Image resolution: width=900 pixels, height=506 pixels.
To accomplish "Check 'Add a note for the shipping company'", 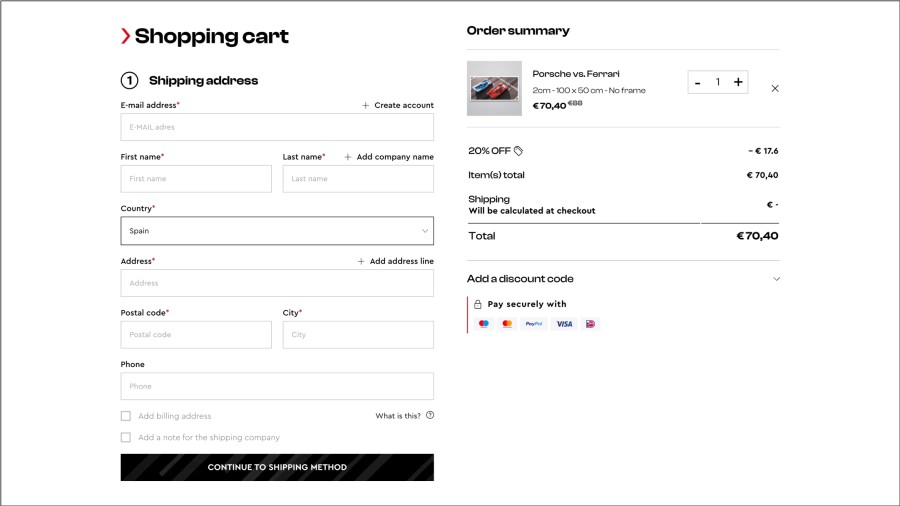I will pos(126,437).
